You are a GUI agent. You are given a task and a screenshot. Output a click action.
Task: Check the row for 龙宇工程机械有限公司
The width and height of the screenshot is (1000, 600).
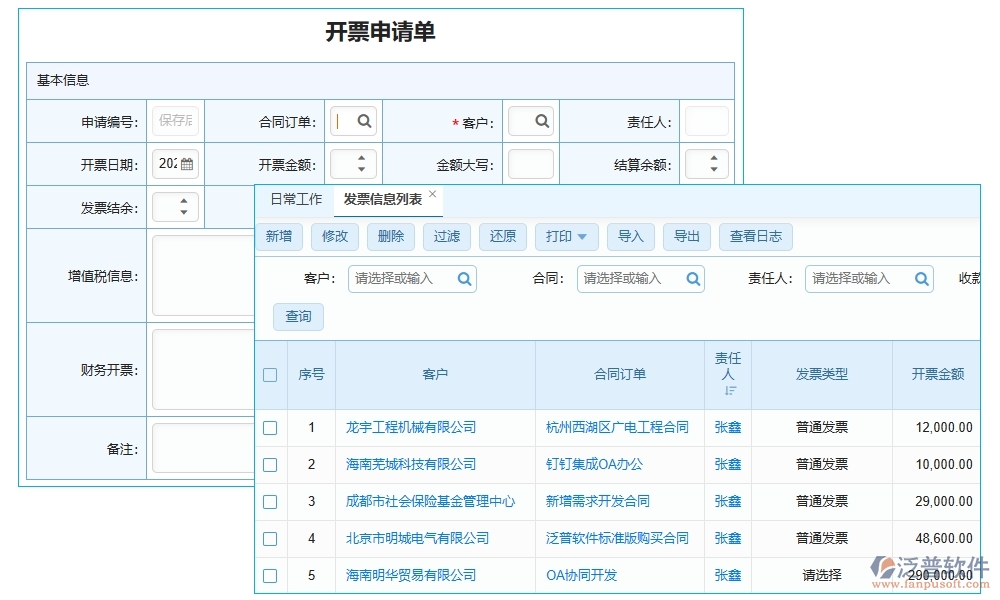tap(270, 427)
